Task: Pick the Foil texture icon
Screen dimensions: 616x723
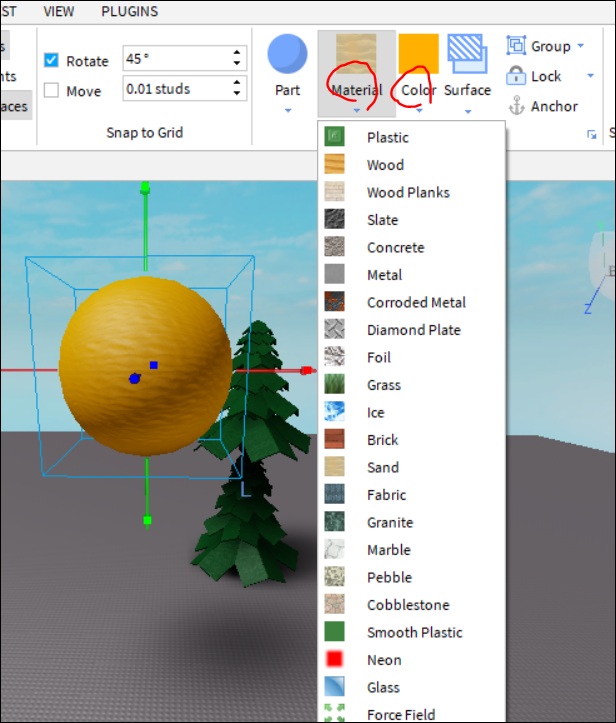Action: coord(334,356)
